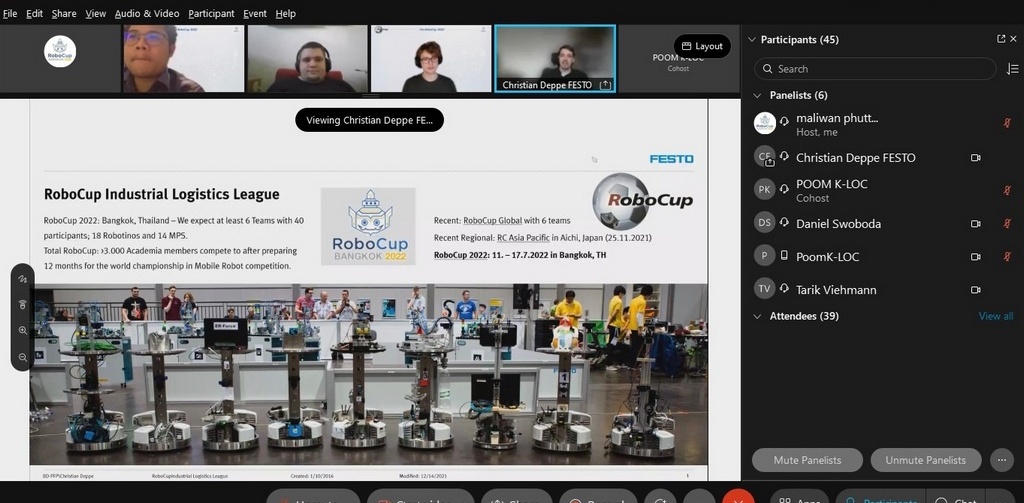Select the headphones participant in red chair thumbnail
This screenshot has height=503, width=1024.
coord(307,59)
